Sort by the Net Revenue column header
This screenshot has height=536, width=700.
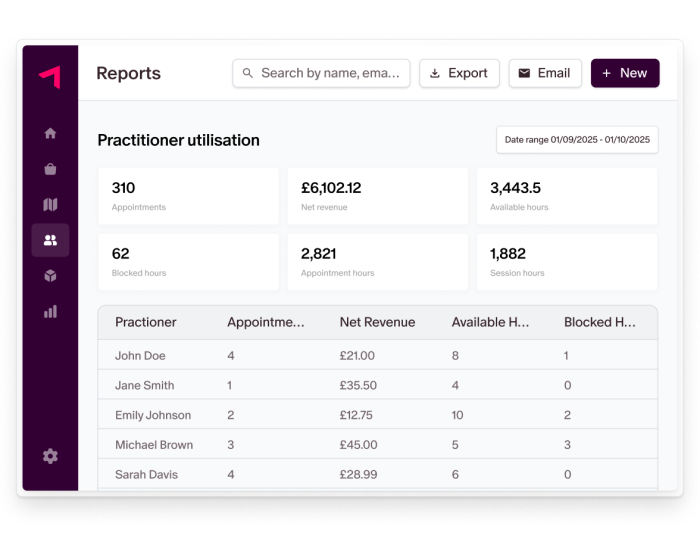pyautogui.click(x=377, y=322)
